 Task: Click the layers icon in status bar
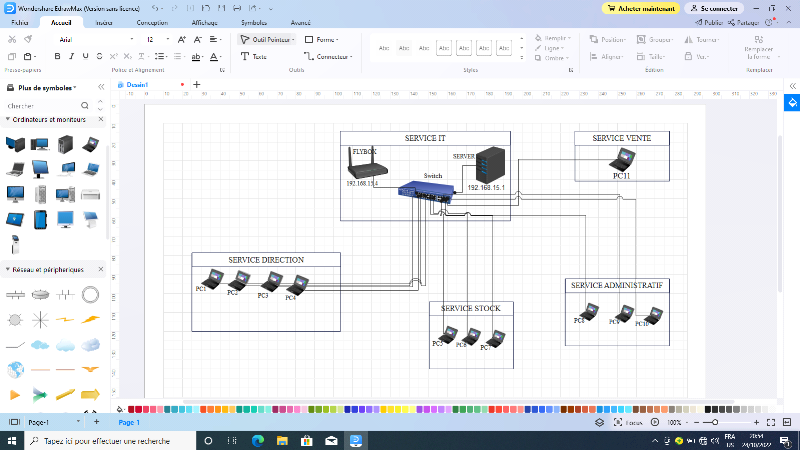point(599,423)
